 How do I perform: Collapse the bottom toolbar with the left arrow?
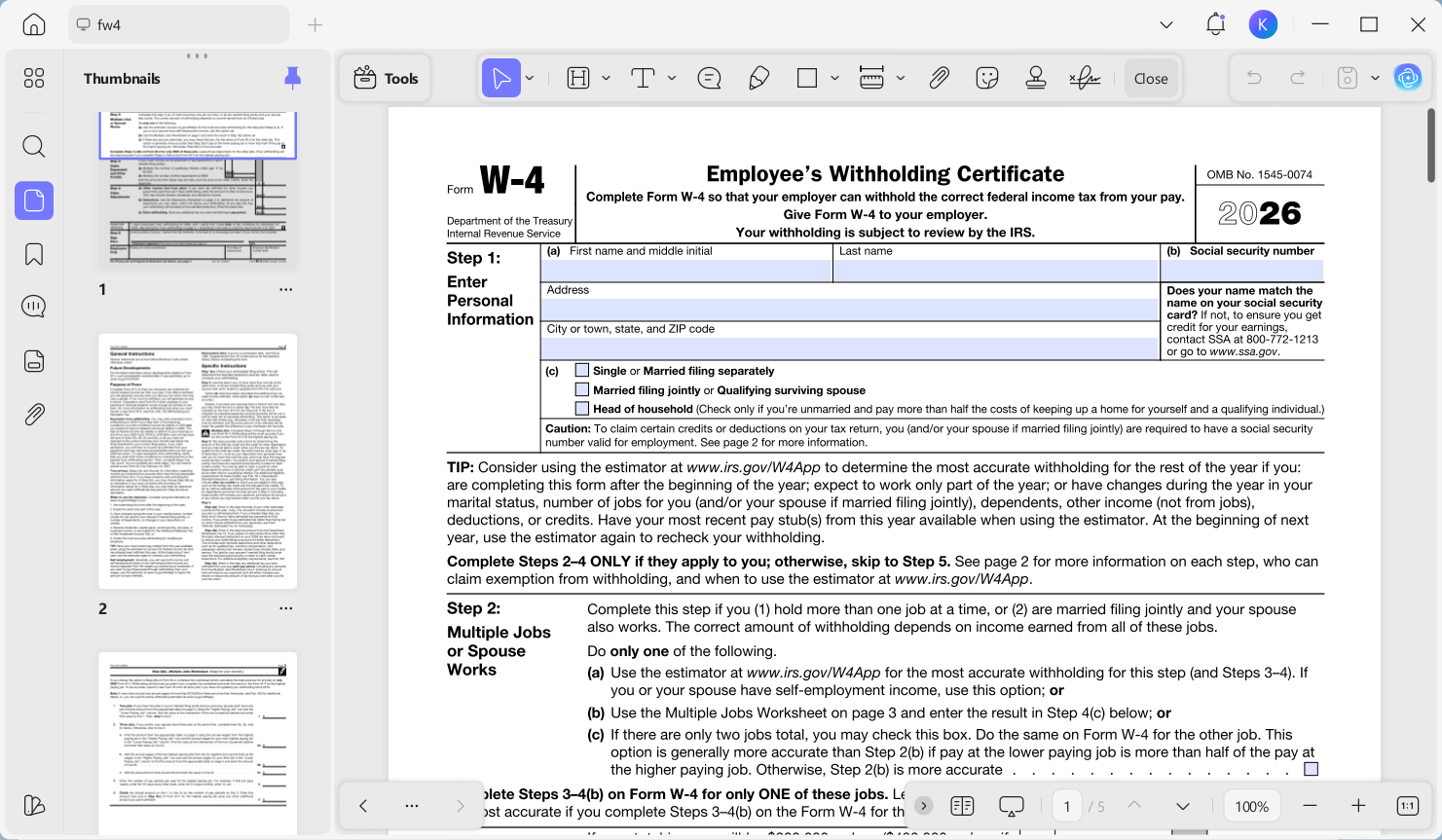pyautogui.click(x=363, y=806)
